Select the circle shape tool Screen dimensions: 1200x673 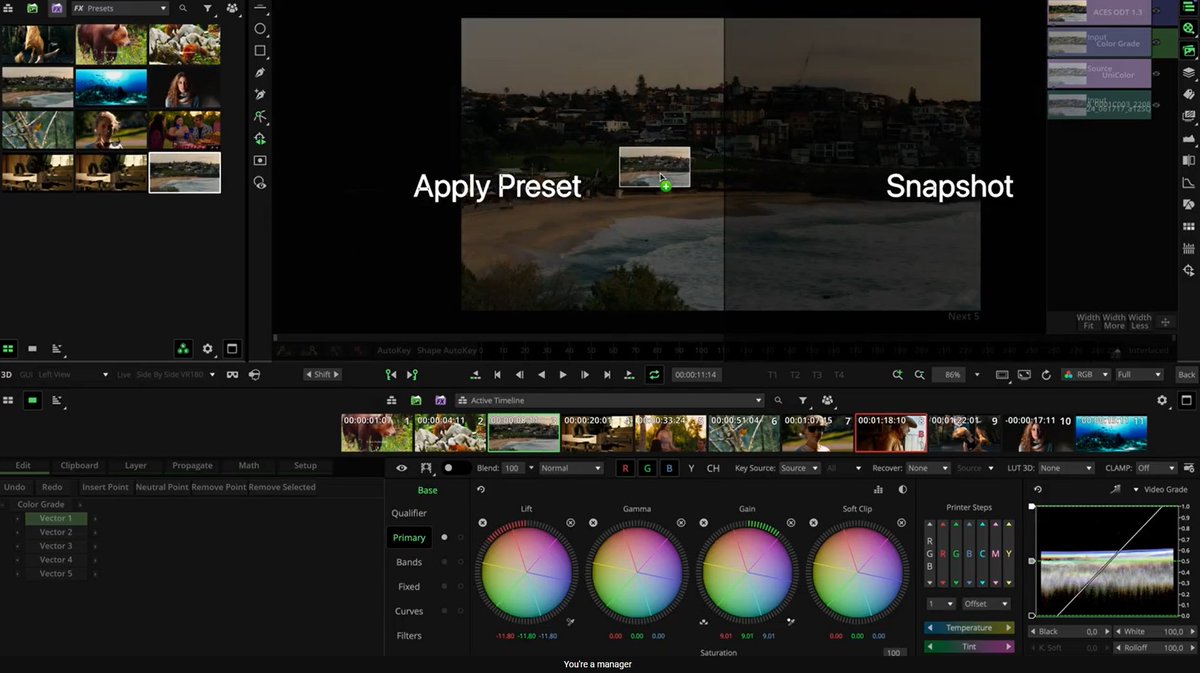[x=260, y=29]
